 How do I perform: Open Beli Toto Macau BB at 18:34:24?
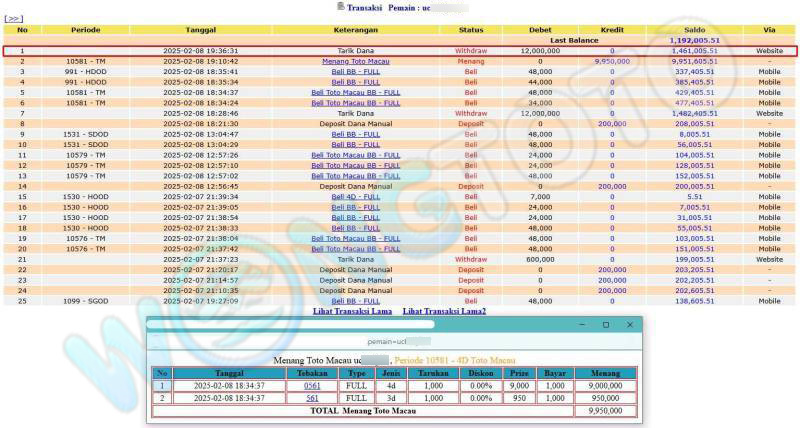point(355,103)
